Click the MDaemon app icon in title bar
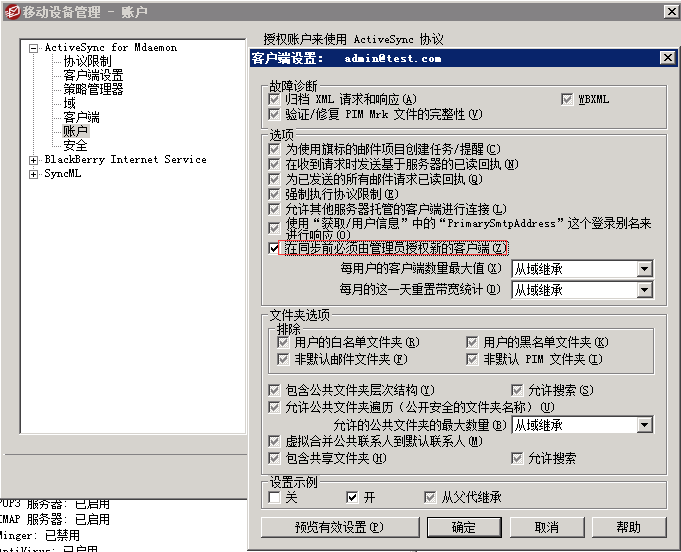Screen dimensions: 681x552 click(x=13, y=12)
